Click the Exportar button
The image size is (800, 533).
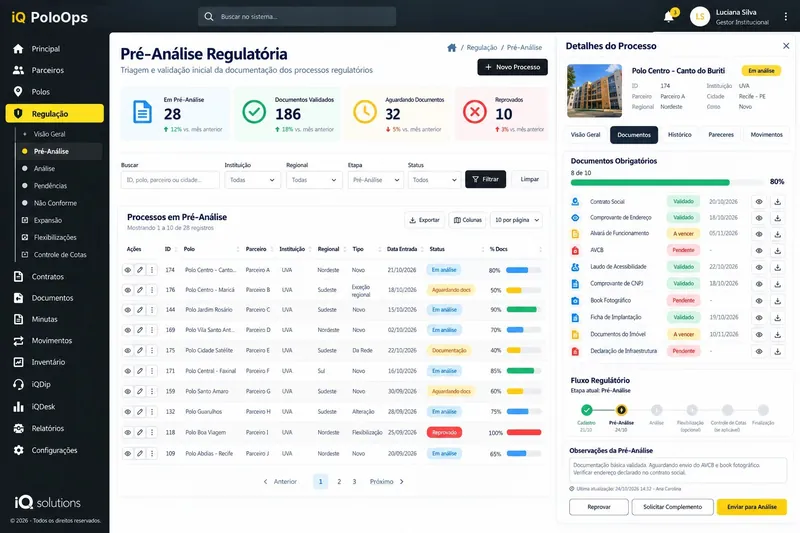(x=424, y=220)
